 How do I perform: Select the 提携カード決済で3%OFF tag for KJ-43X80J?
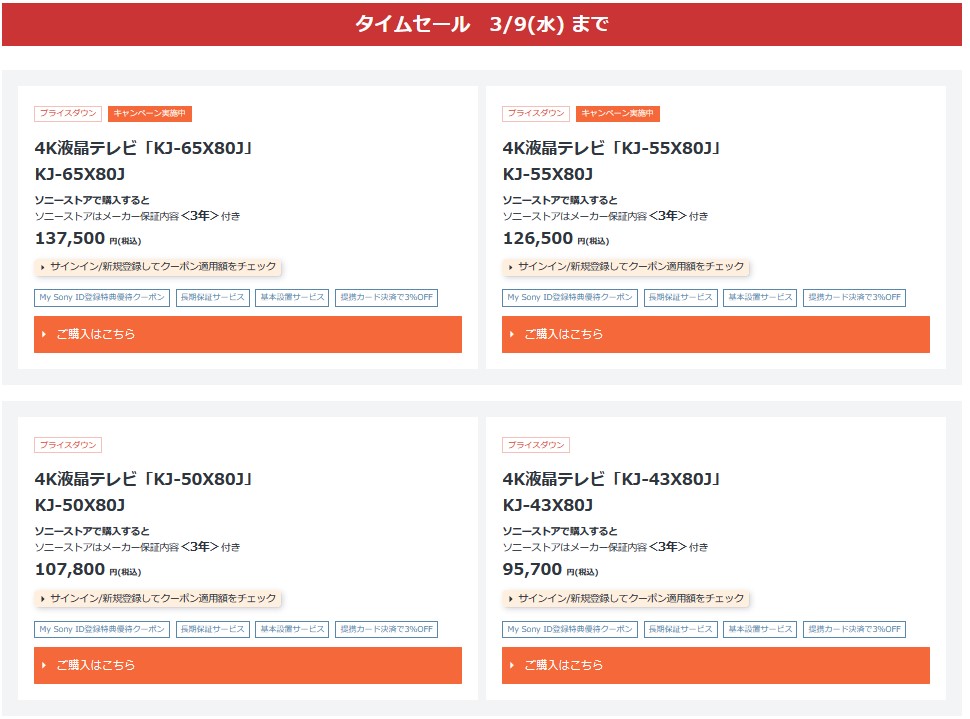click(854, 629)
